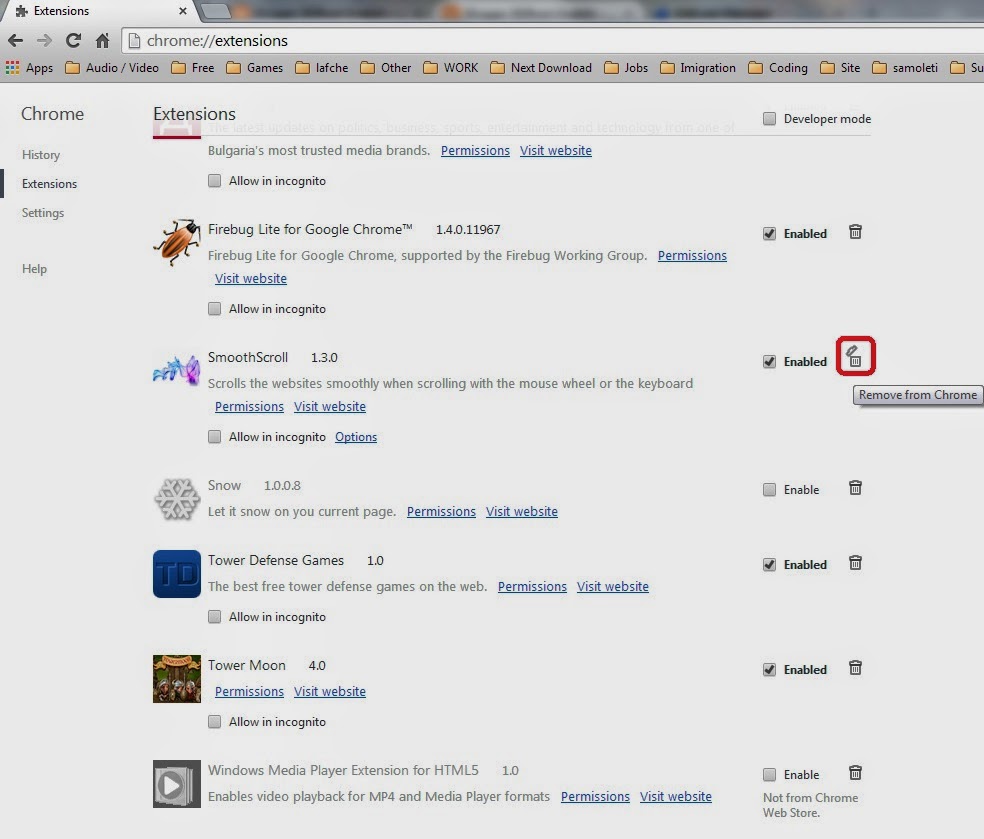Open SmoothScroll Options
The height and width of the screenshot is (839, 984).
pos(356,437)
